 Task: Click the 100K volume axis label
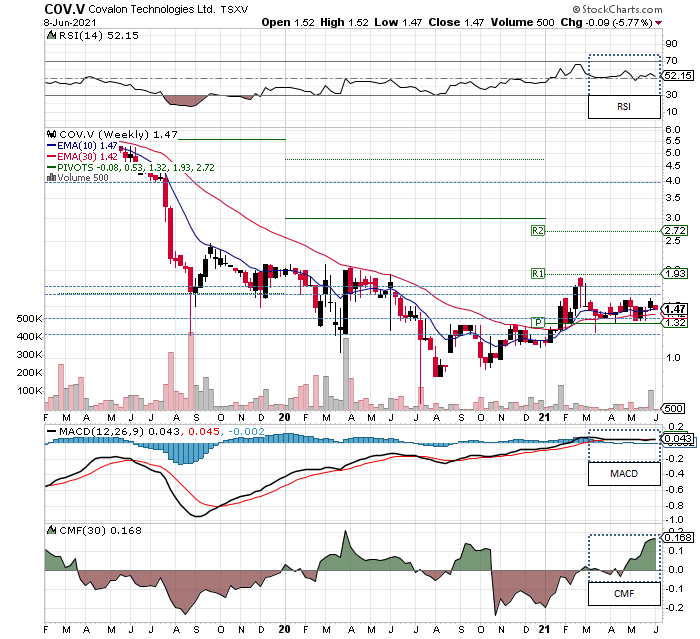pos(29,391)
